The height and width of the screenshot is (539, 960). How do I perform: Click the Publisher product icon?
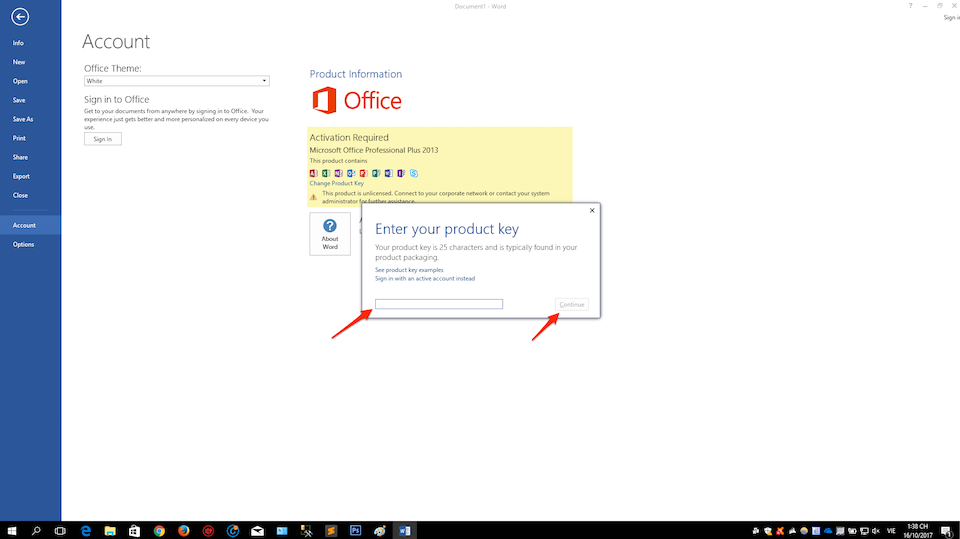pos(376,173)
